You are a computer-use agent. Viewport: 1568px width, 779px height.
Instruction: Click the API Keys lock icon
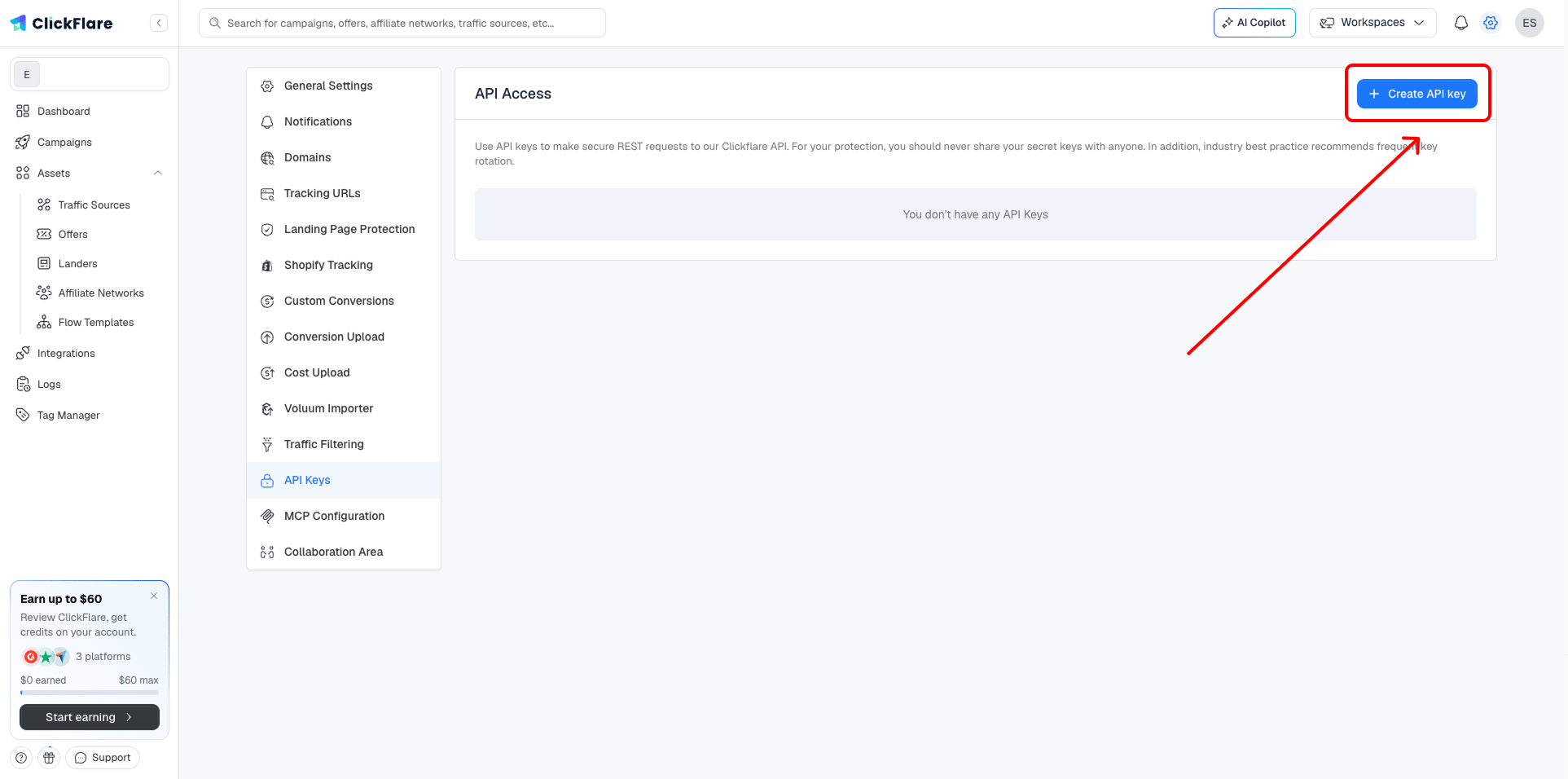coord(267,481)
